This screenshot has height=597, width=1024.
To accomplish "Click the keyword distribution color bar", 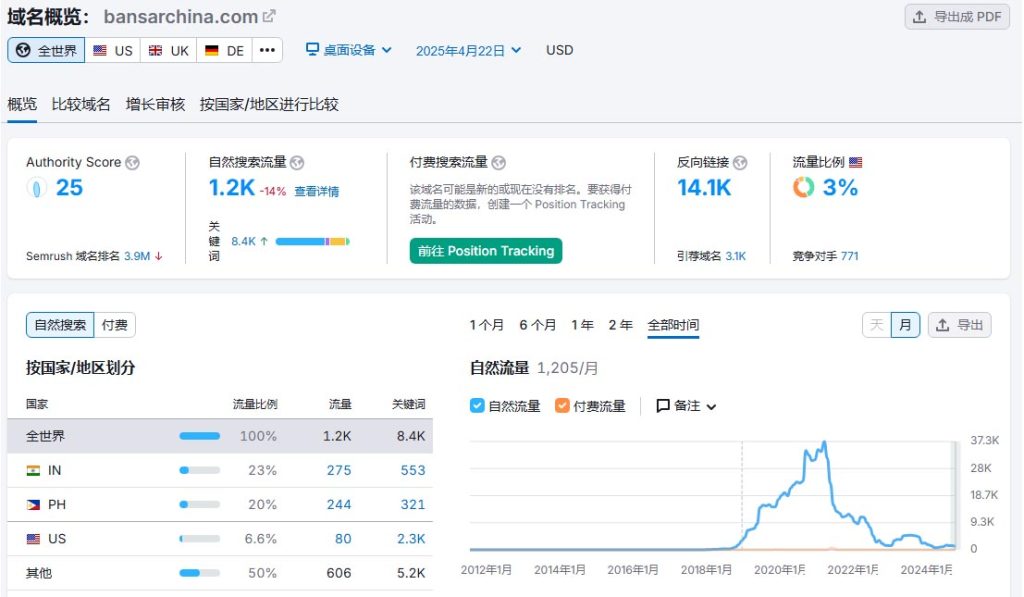I will 313,241.
